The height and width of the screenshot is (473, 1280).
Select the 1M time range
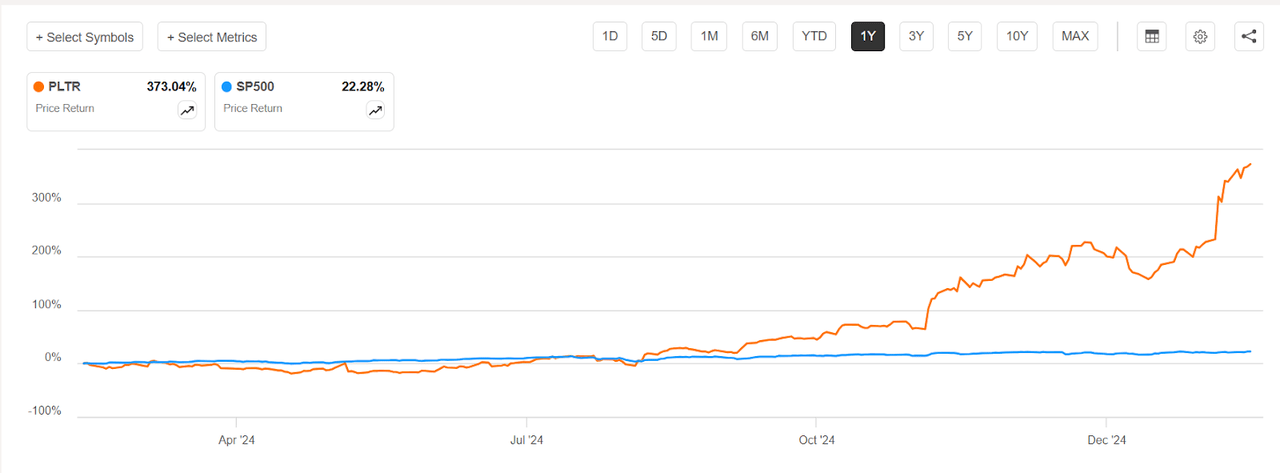pos(709,37)
